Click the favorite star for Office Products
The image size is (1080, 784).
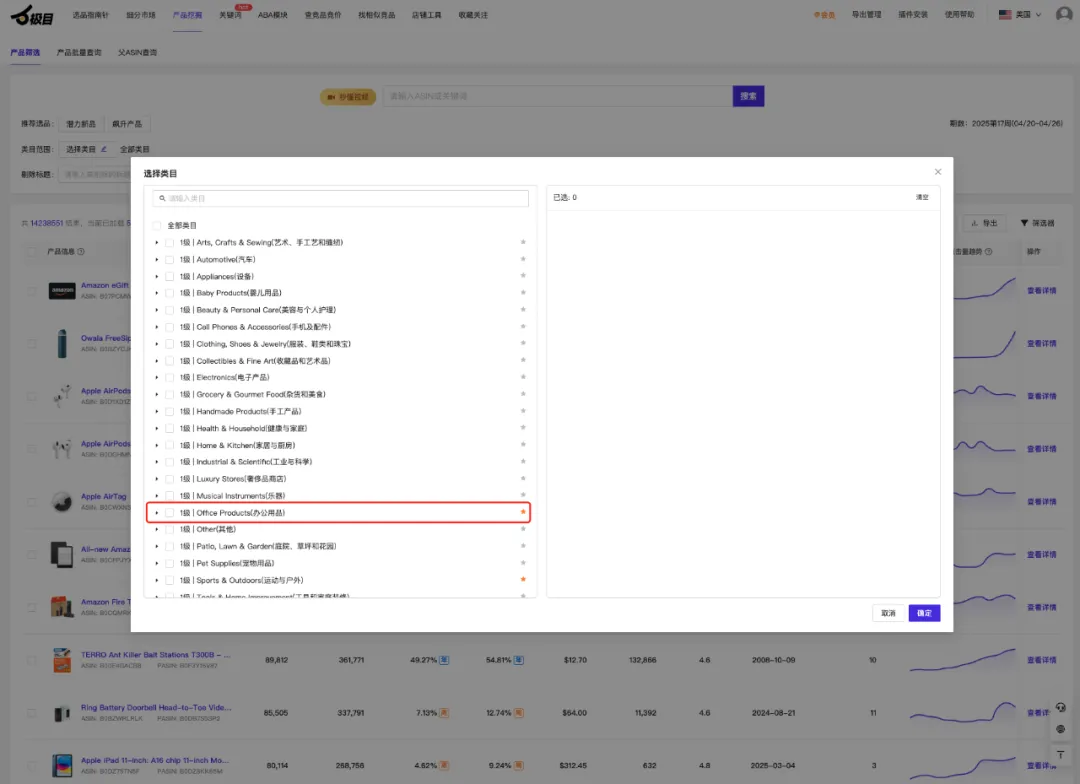pyautogui.click(x=523, y=512)
